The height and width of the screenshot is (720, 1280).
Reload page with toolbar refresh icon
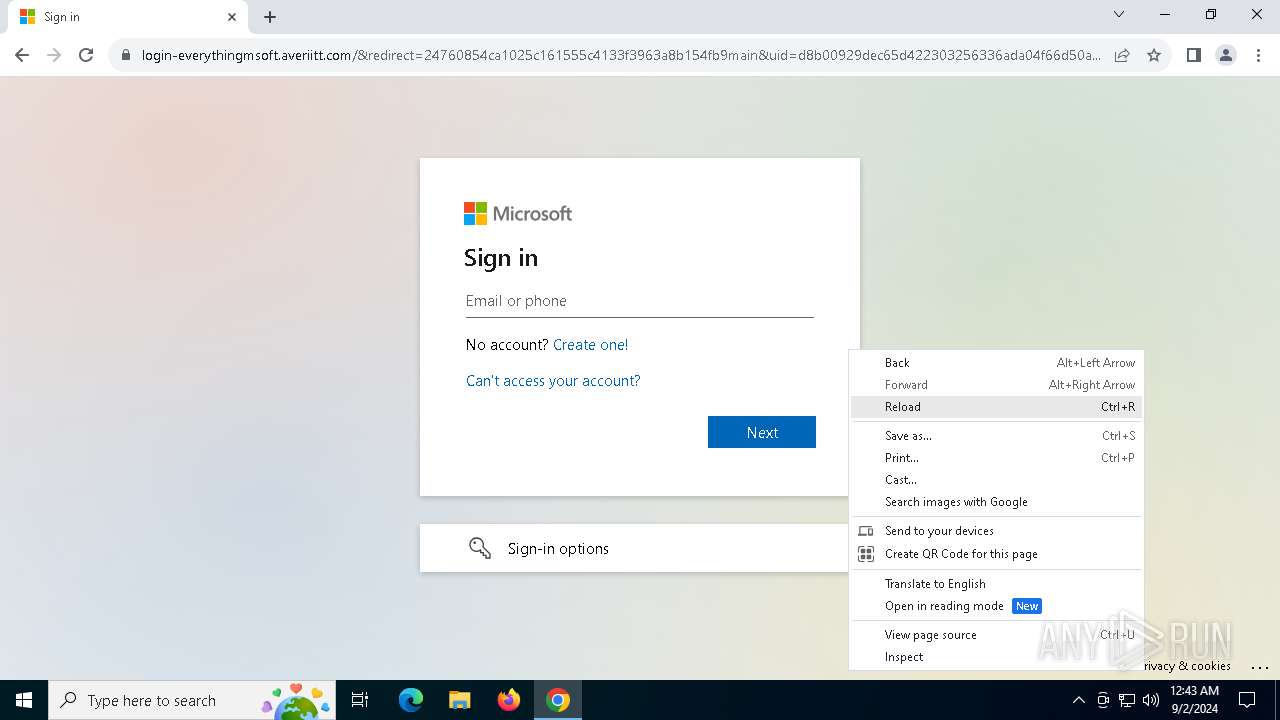86,55
